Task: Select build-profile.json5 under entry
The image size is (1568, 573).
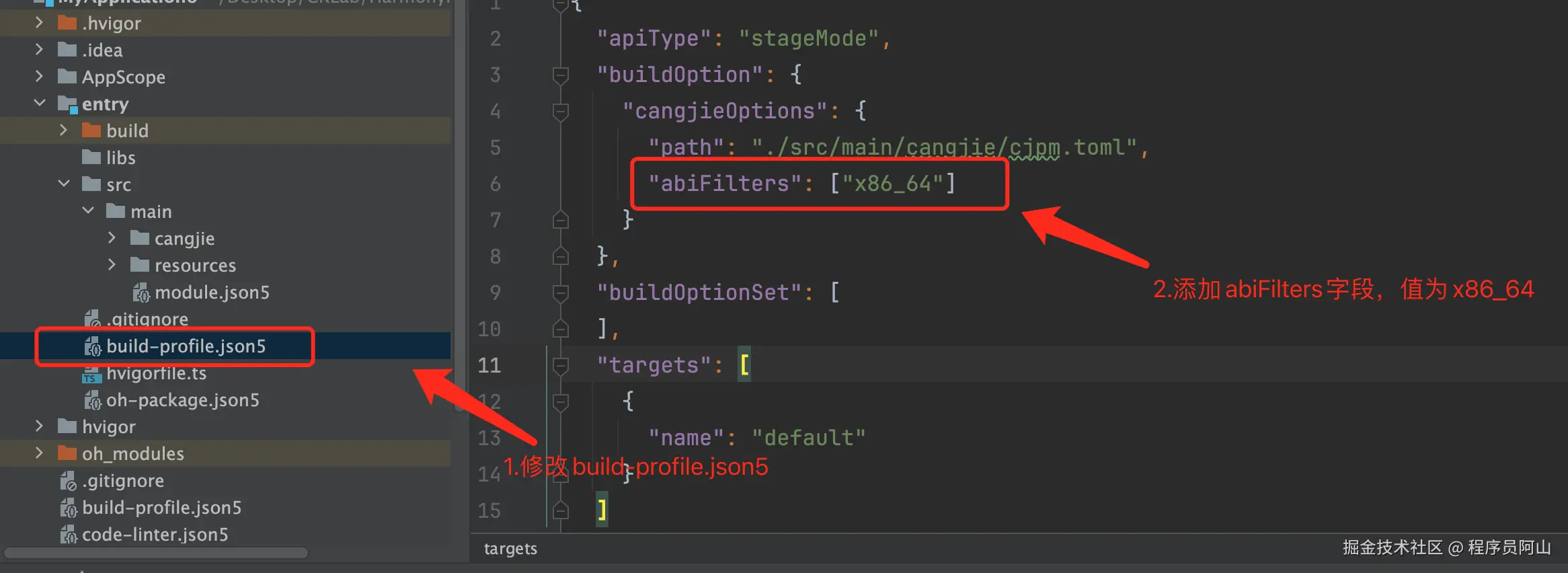Action: (186, 346)
